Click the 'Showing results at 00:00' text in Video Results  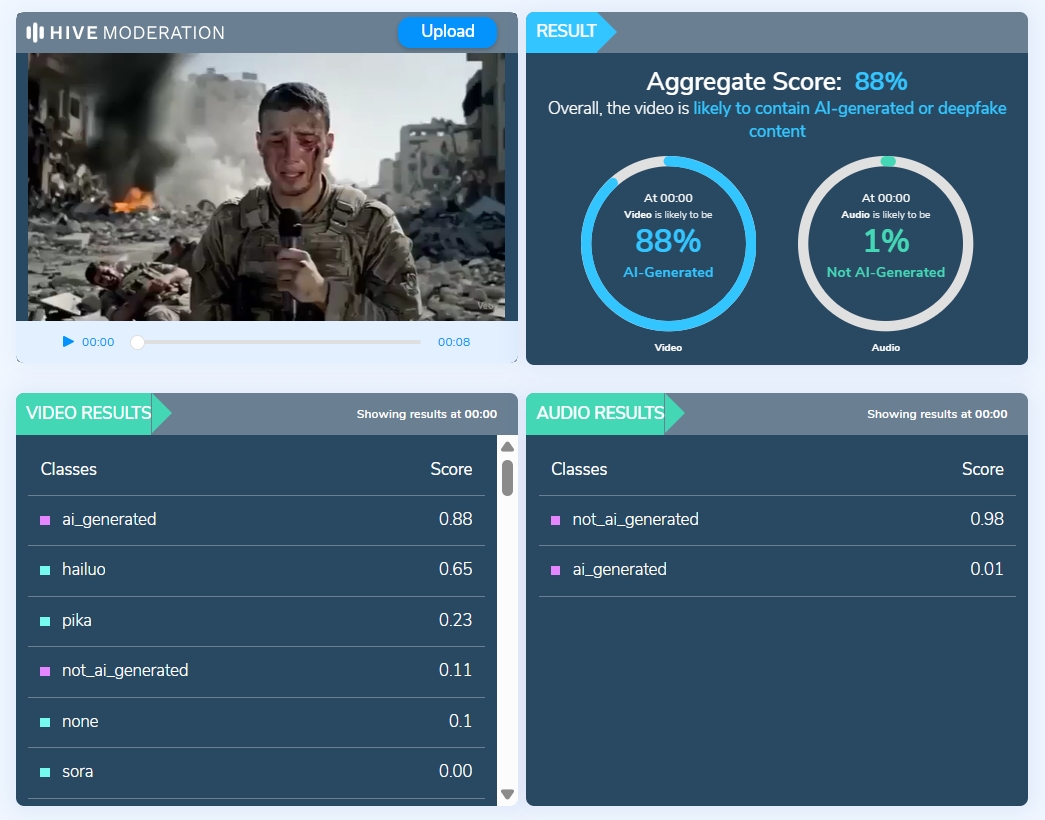[427, 414]
